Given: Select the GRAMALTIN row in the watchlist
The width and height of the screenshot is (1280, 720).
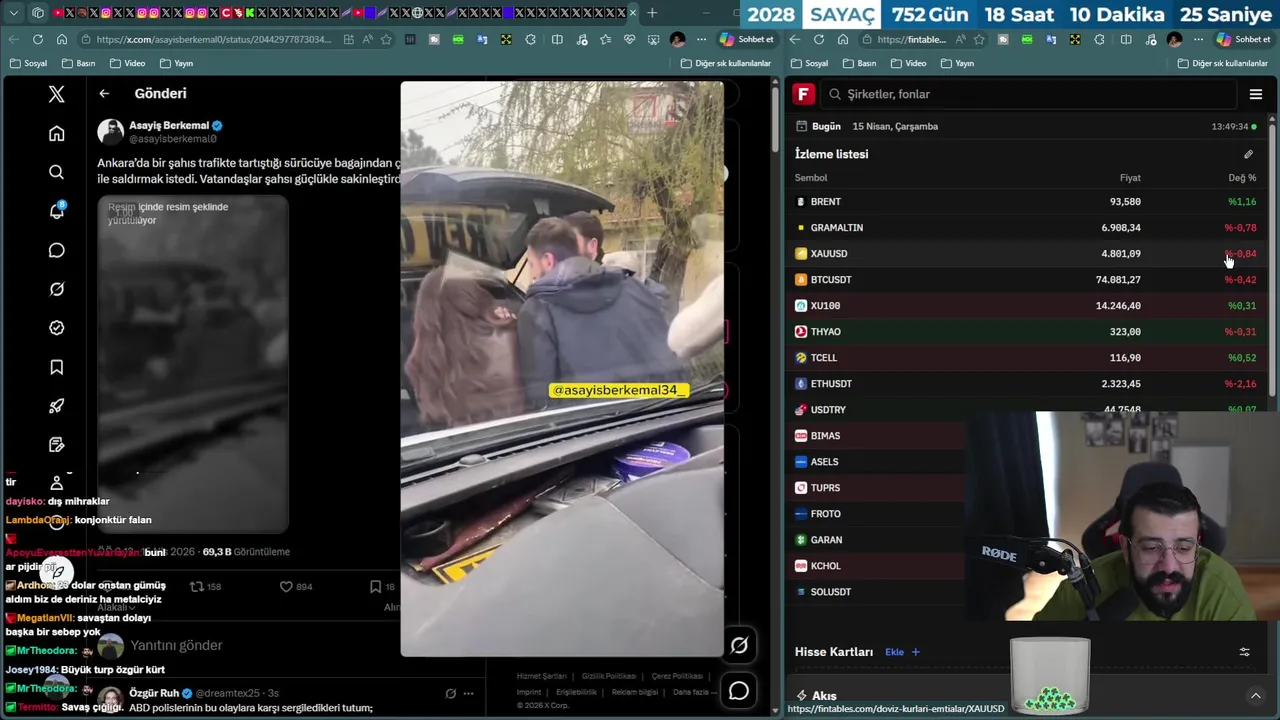Looking at the screenshot, I should [x=1026, y=227].
